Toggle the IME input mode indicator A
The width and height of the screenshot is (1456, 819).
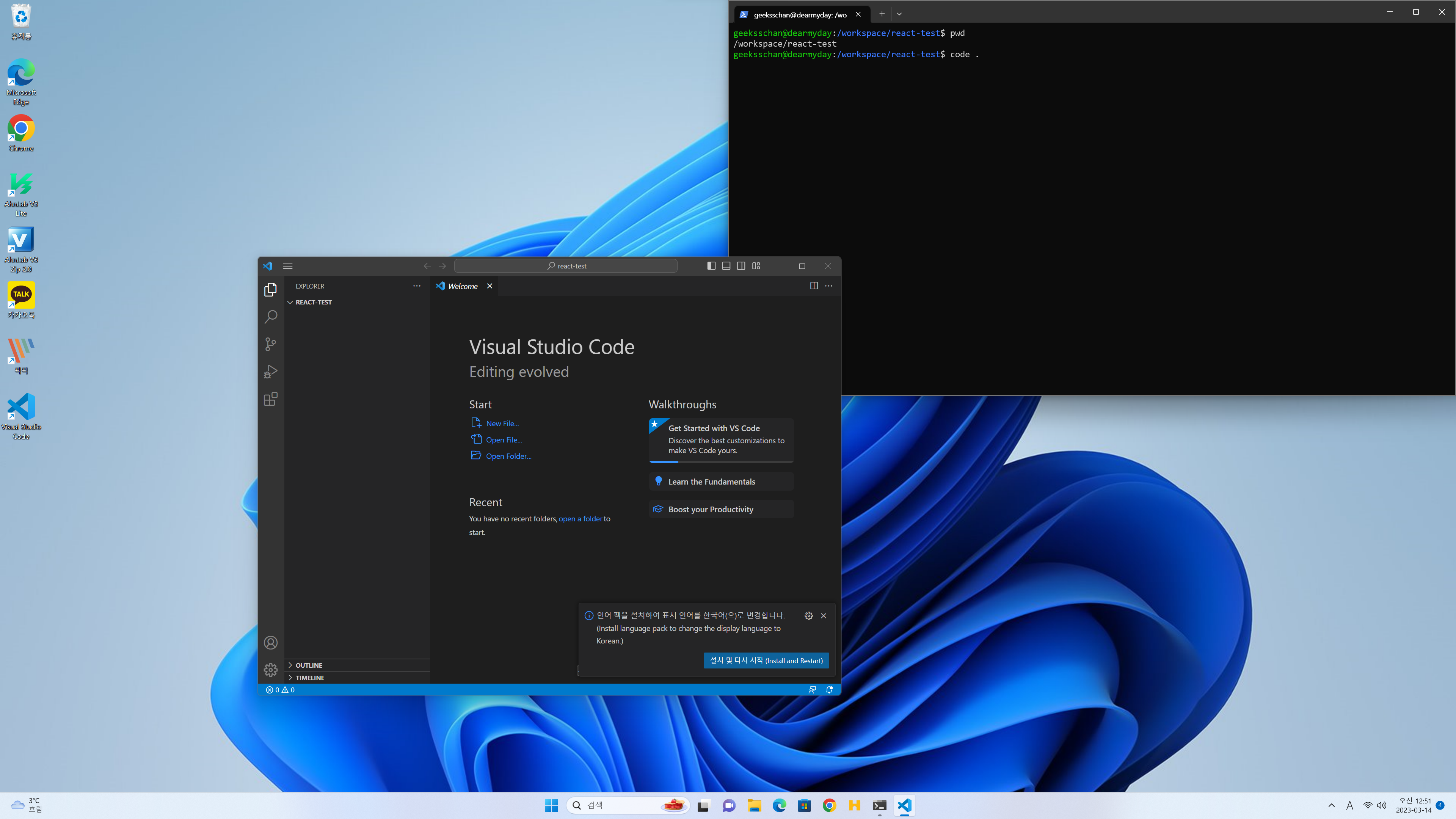pos(1350,805)
